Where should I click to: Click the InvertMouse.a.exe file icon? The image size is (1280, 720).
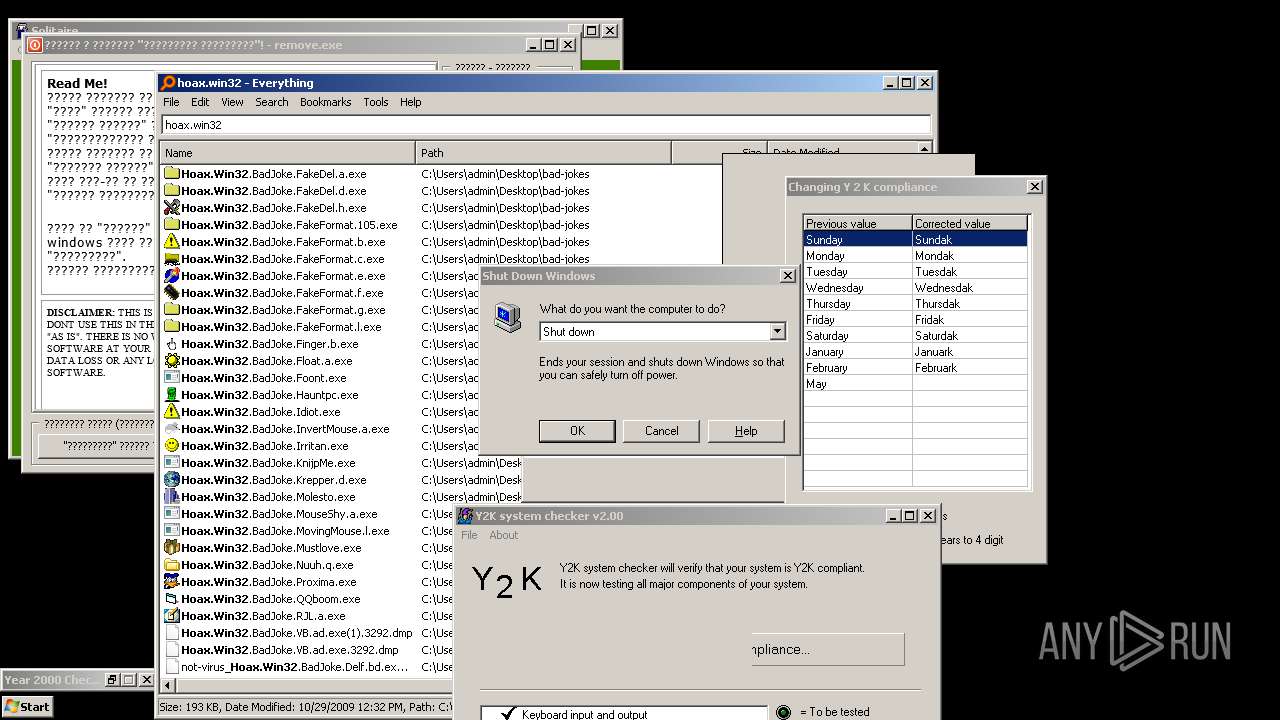(171, 429)
